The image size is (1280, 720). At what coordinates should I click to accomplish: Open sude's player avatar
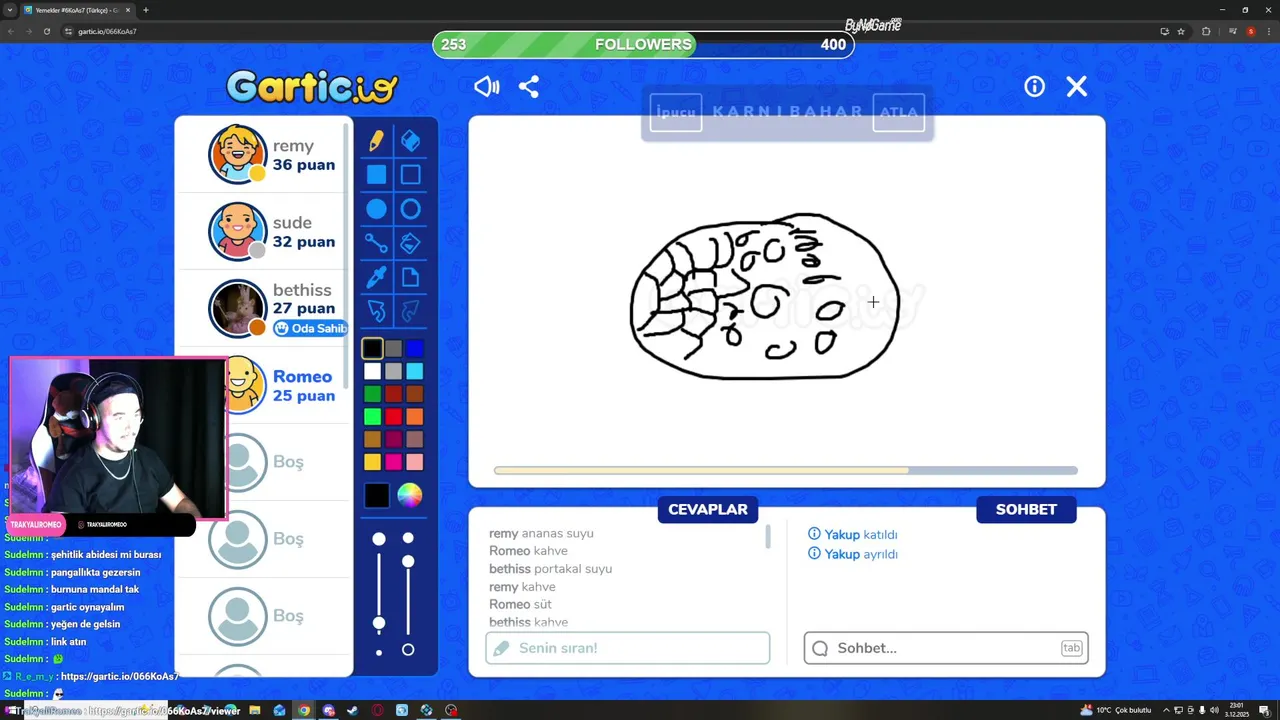238,232
